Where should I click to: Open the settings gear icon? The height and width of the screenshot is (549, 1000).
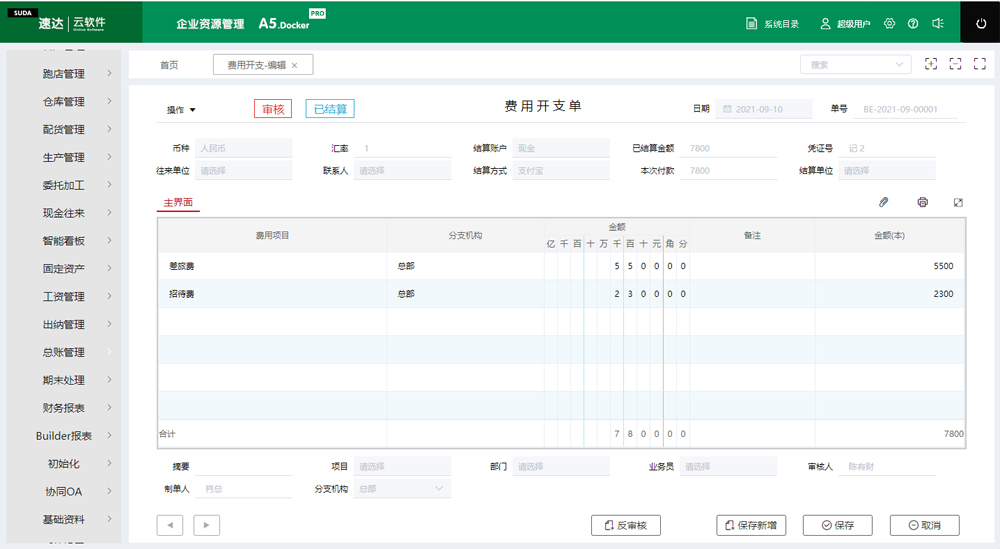890,24
